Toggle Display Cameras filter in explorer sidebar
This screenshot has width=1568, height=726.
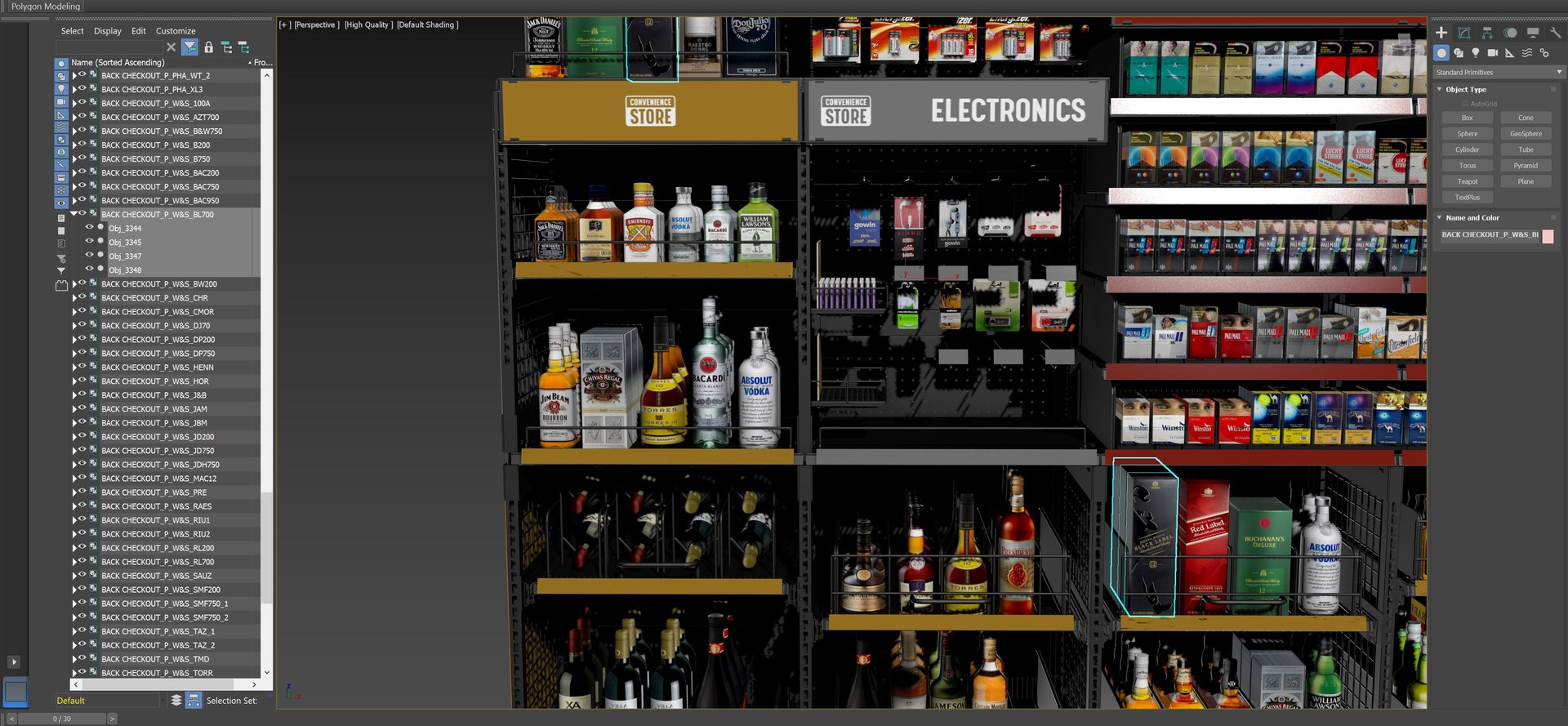point(61,102)
